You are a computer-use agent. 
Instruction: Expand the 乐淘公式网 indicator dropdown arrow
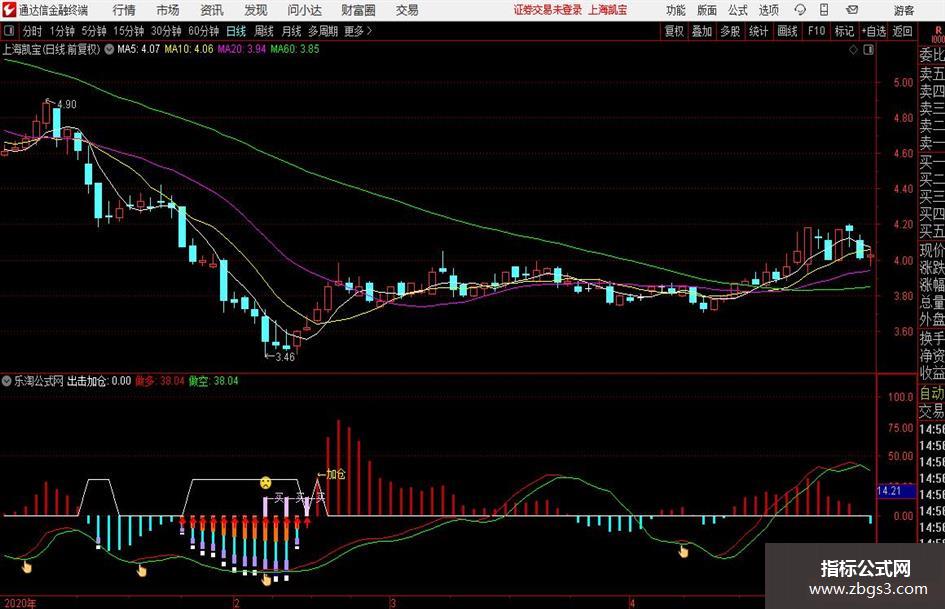[x=7, y=380]
